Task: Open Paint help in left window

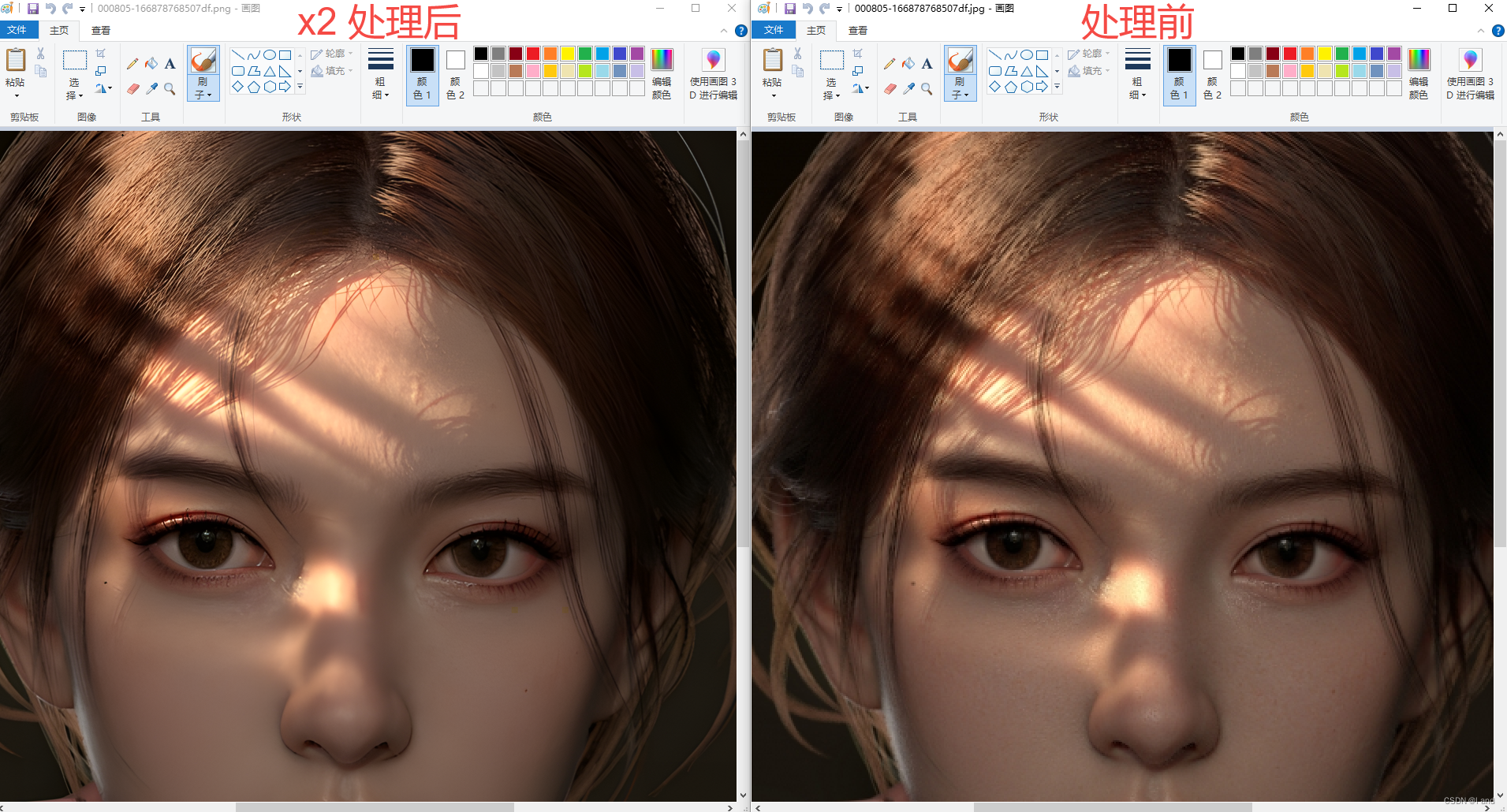Action: click(x=741, y=31)
